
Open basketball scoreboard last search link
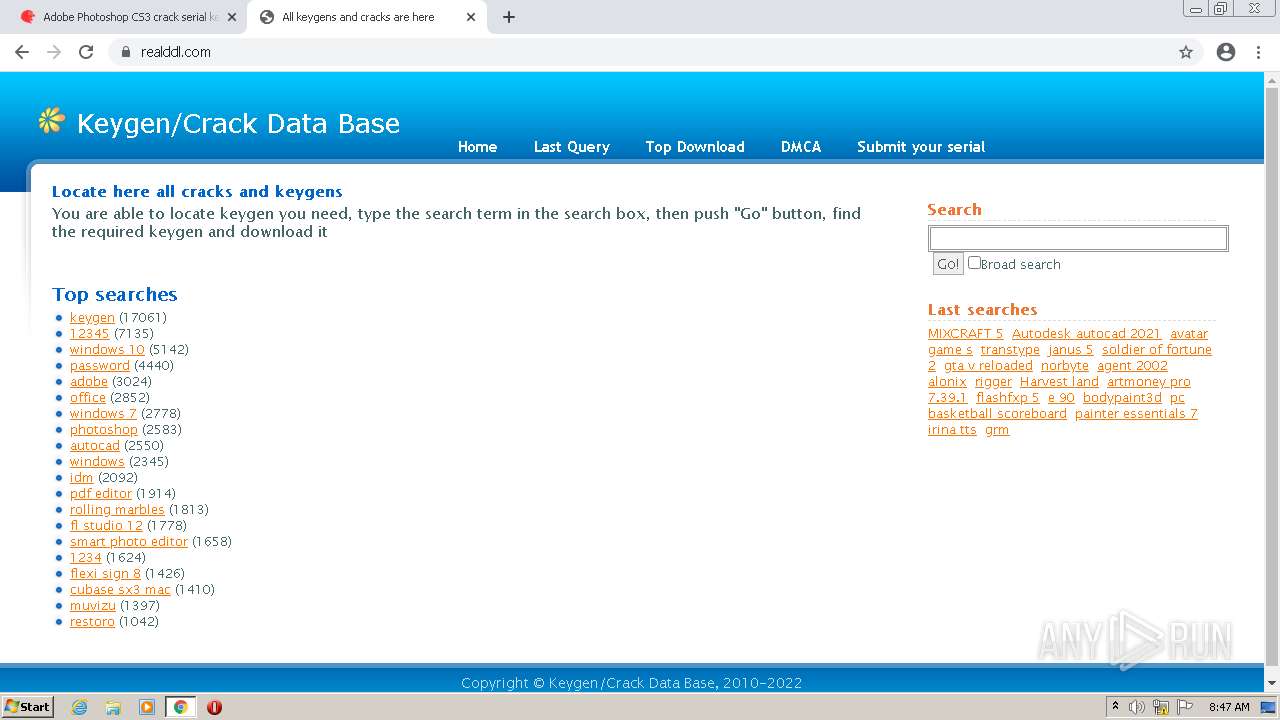(997, 414)
